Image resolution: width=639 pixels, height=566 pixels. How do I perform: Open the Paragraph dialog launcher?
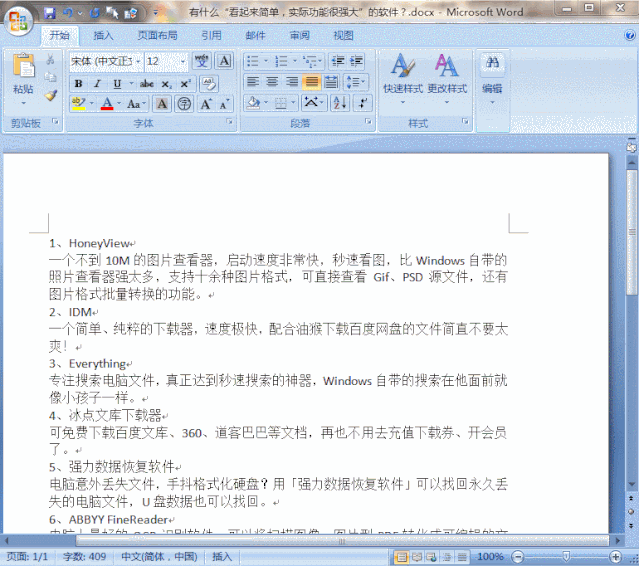pos(368,121)
